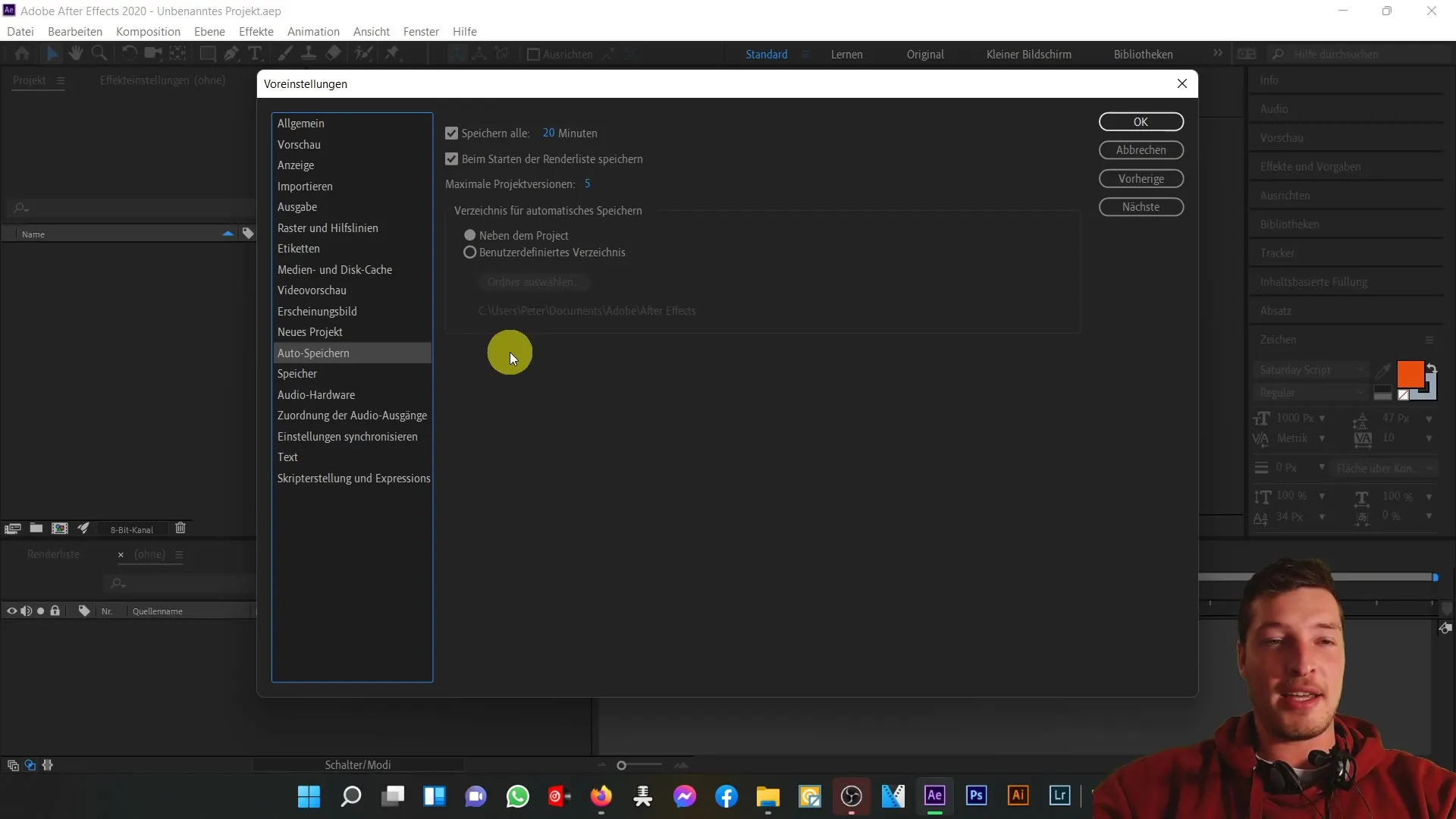The height and width of the screenshot is (819, 1456).
Task: Click Abbrechen to cancel preferences
Action: tap(1141, 150)
